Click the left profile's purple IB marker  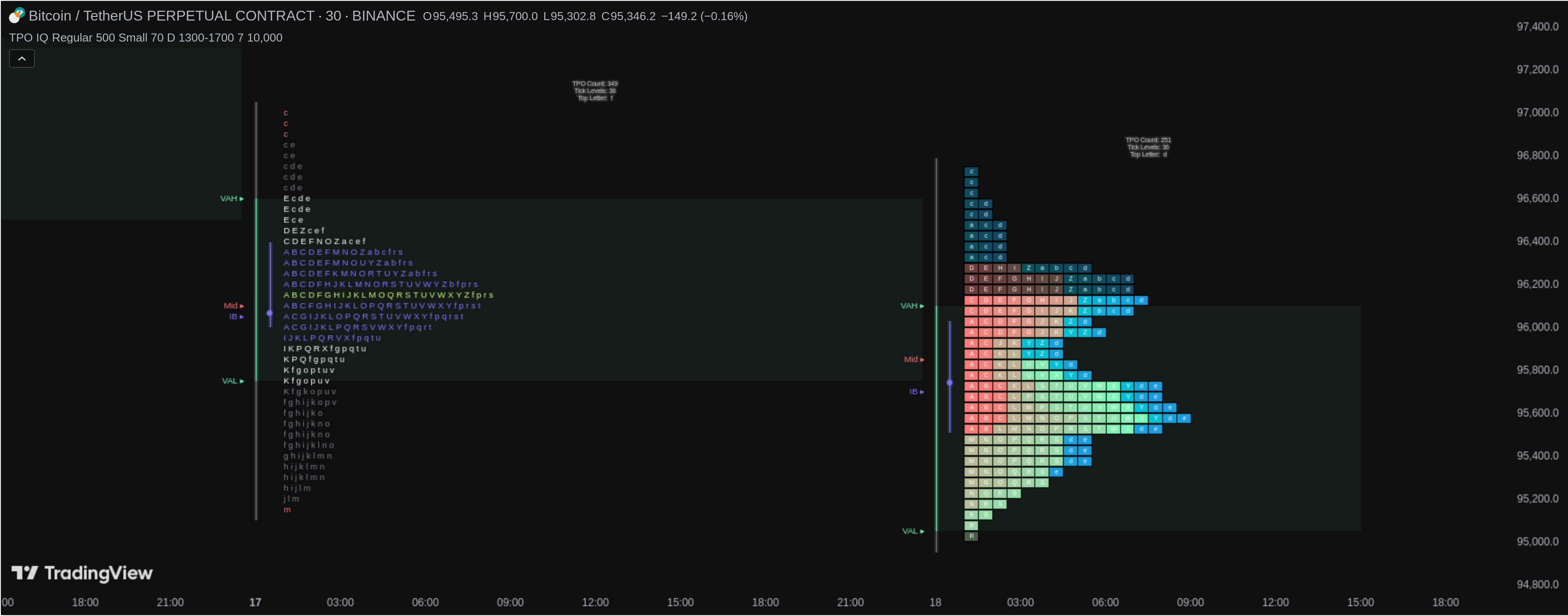[236, 316]
